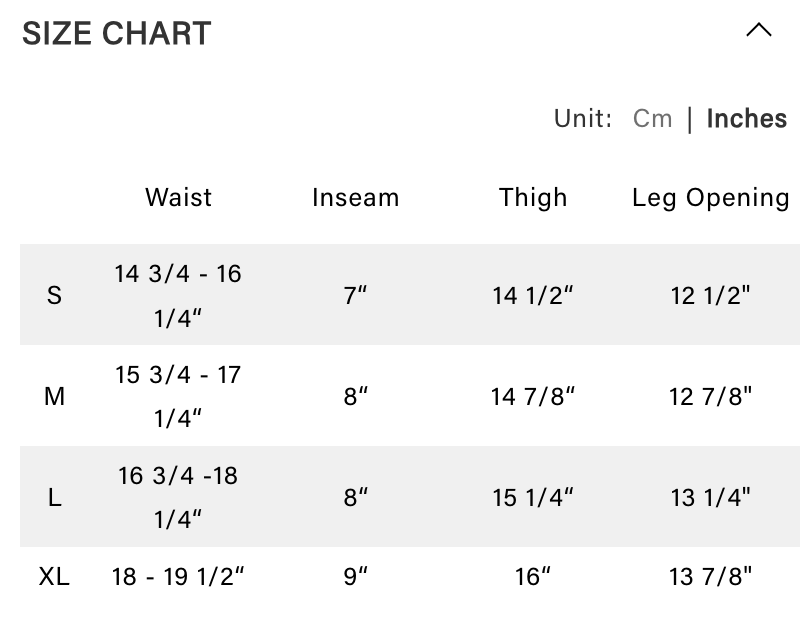Click the S size row label
This screenshot has height=622, width=808.
54,295
